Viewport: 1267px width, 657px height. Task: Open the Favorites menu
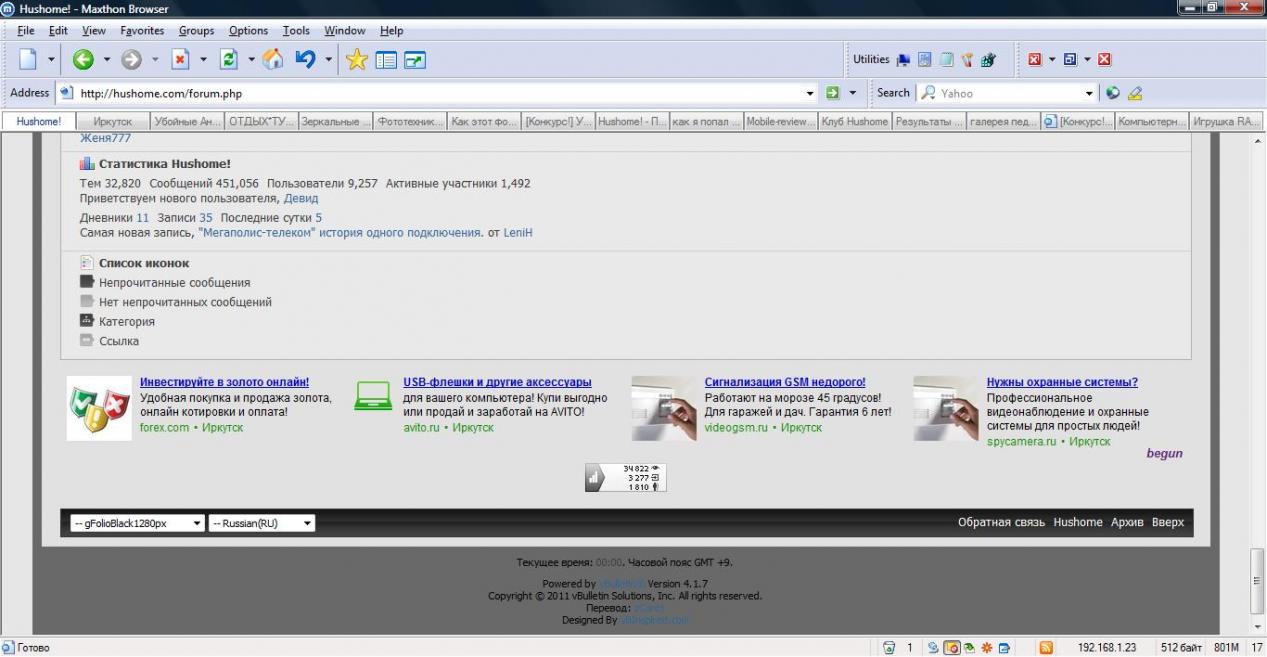click(x=142, y=31)
